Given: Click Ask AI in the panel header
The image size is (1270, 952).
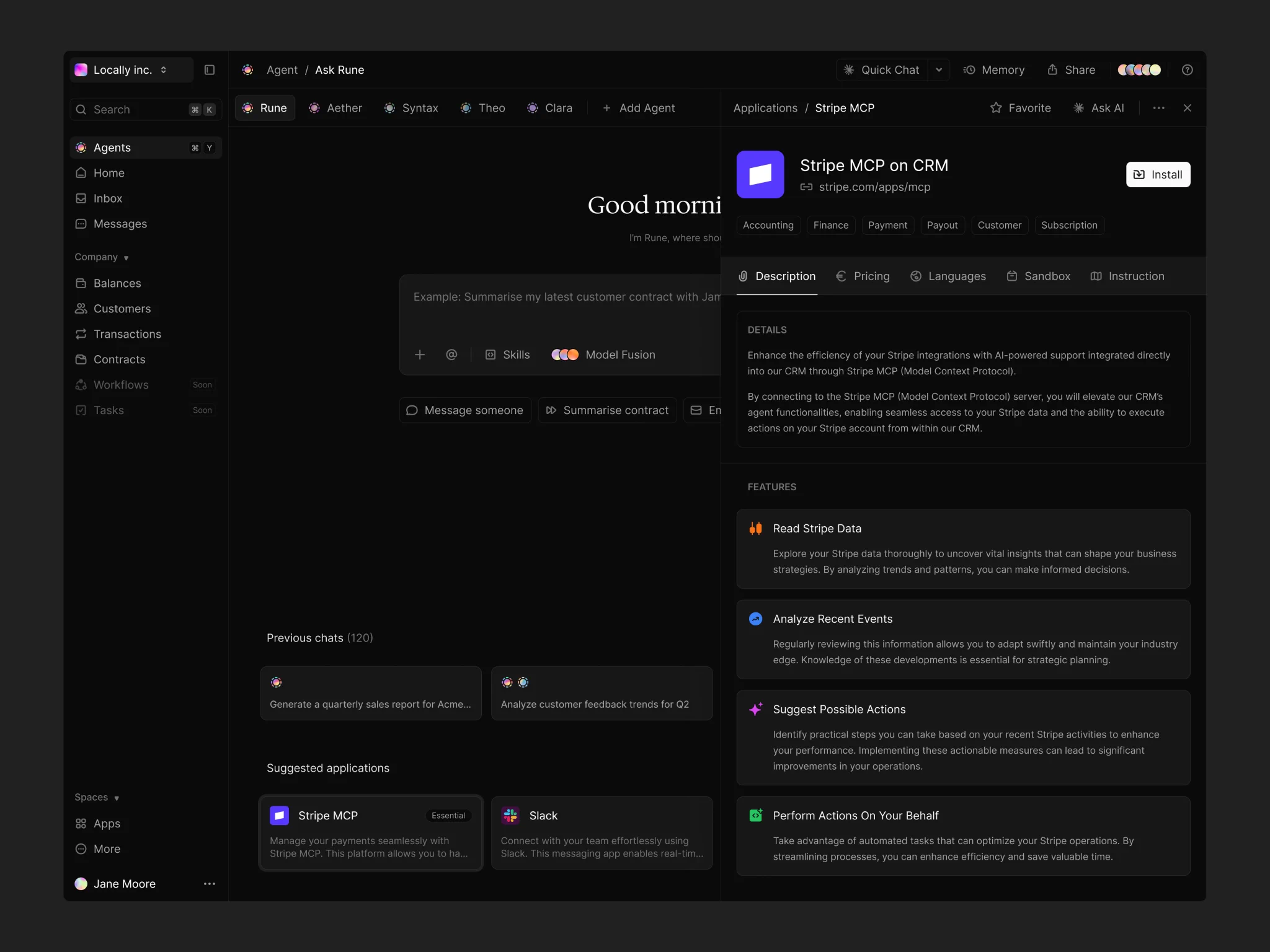Looking at the screenshot, I should click(x=1099, y=108).
